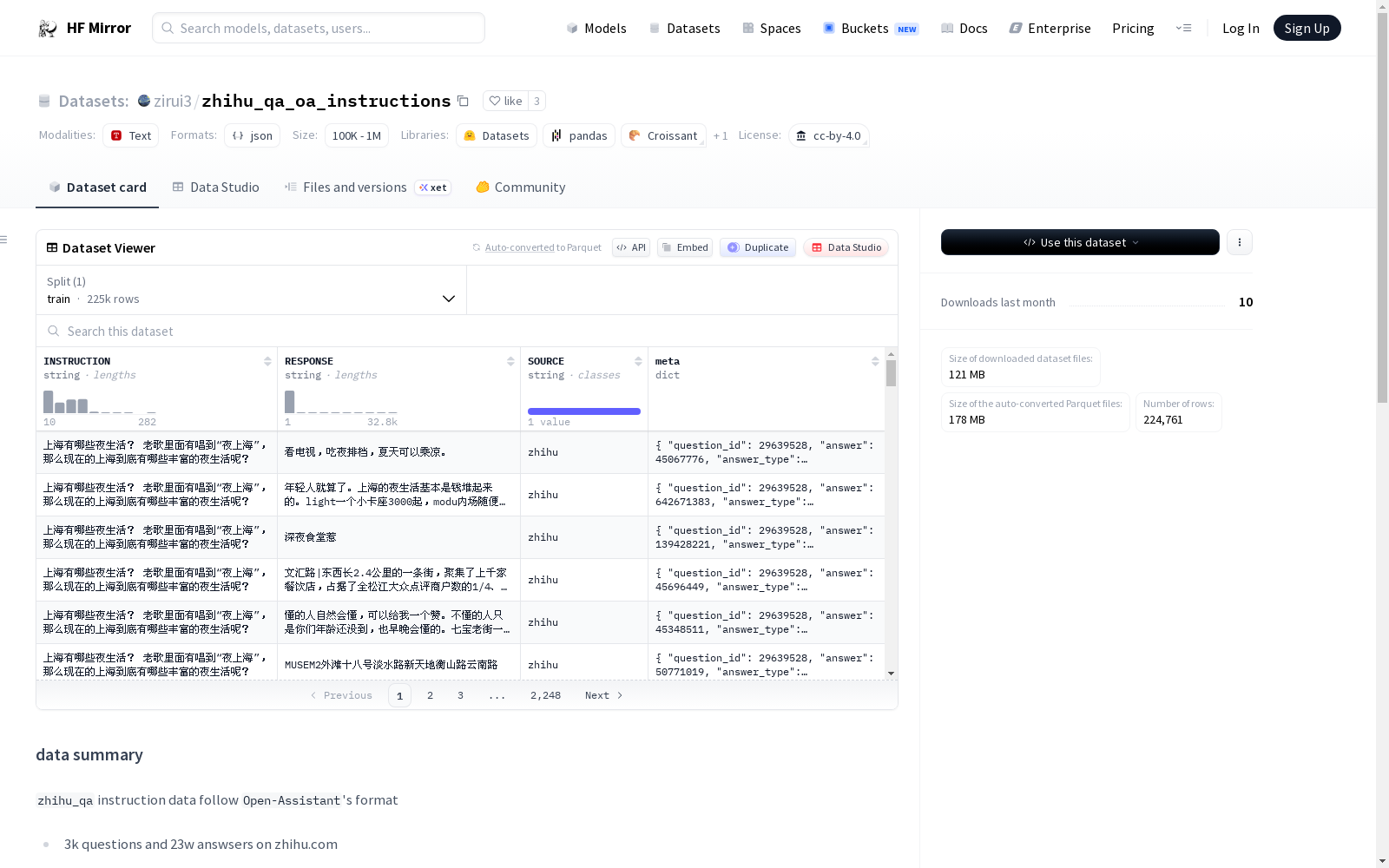Click the SOURCE classes bar

(x=584, y=411)
